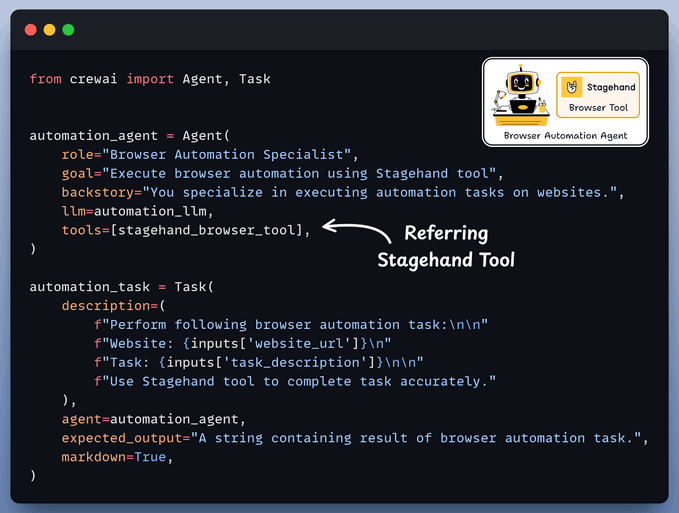Click the 'llm=automation_llm,' line
This screenshot has height=513, width=679.
[x=138, y=211]
